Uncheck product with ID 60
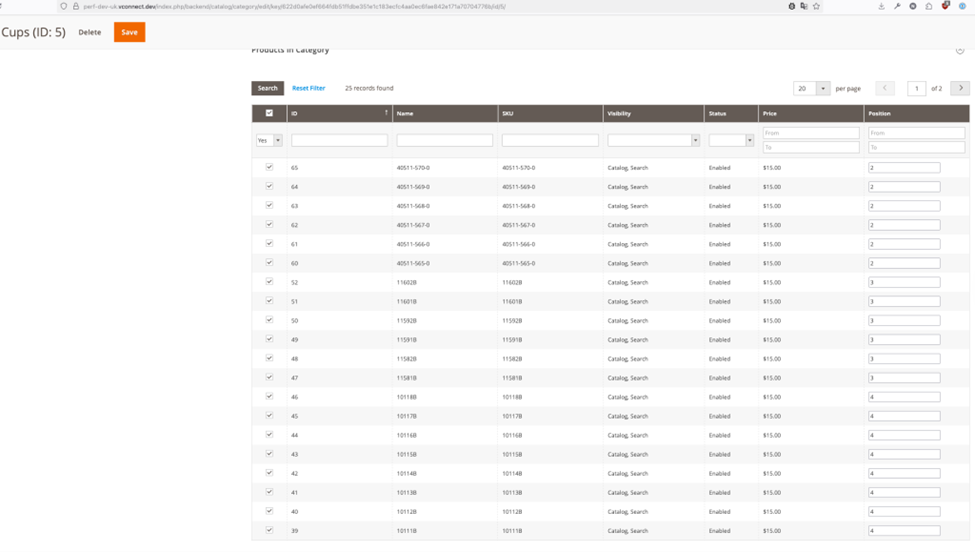The height and width of the screenshot is (552, 975). [x=269, y=262]
